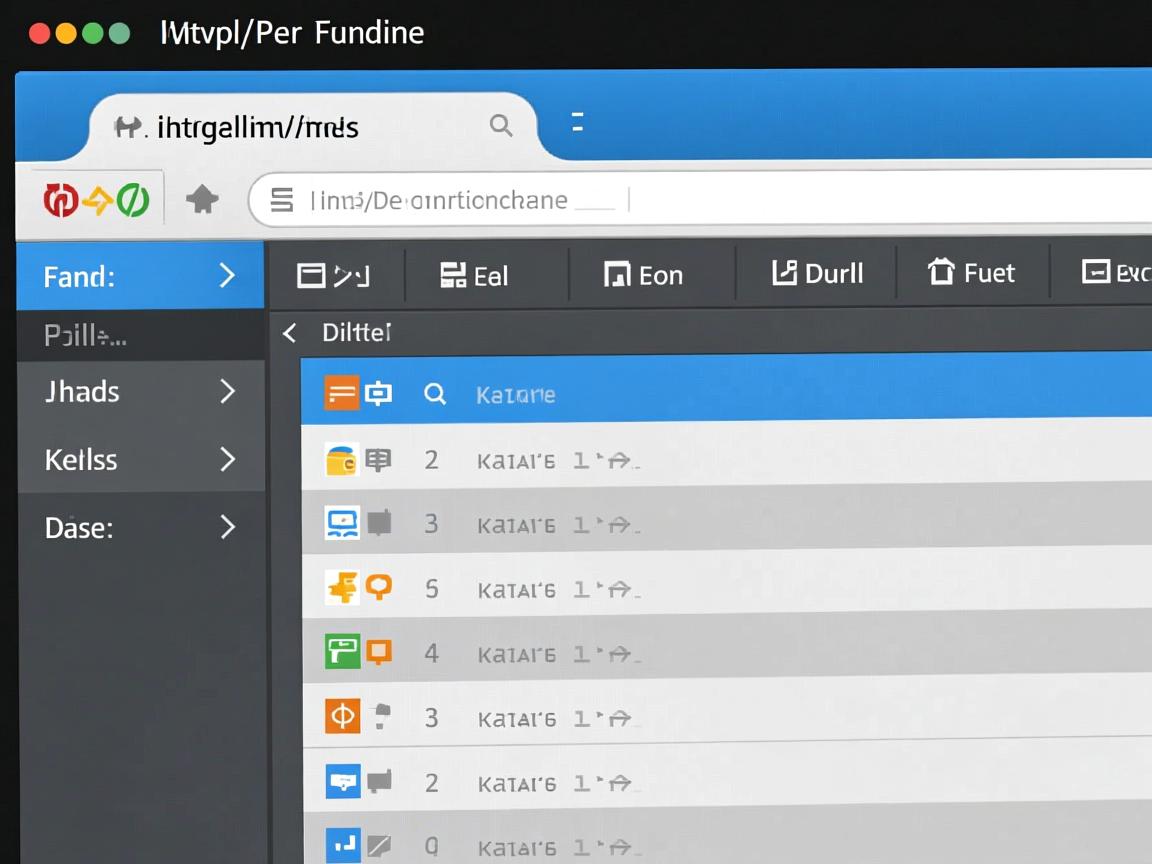
Task: Click the green flag icon in row 4
Action: click(341, 653)
